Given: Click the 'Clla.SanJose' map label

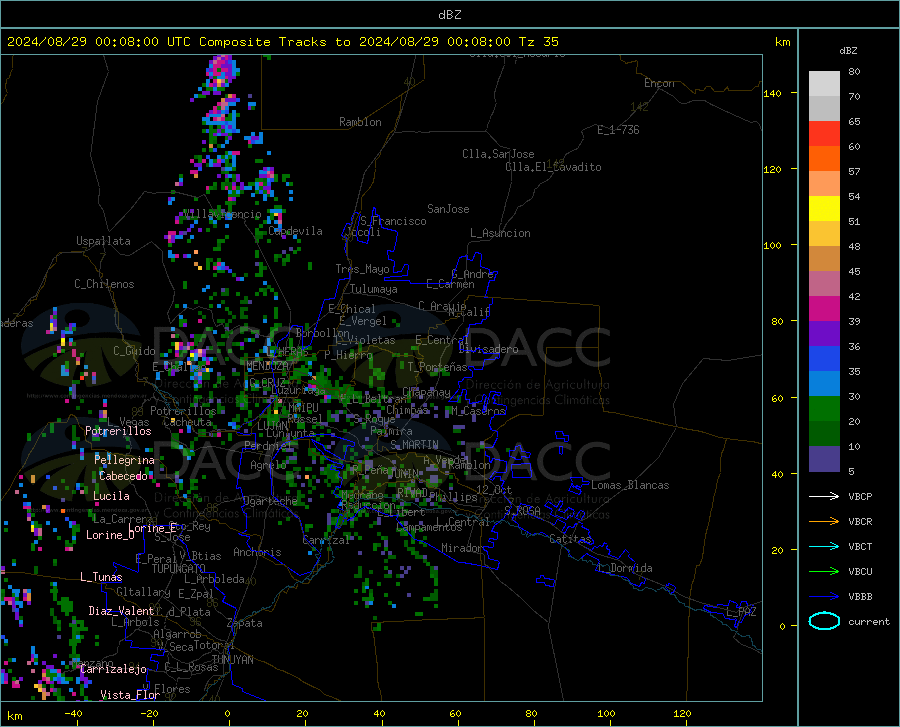Looking at the screenshot, I should pos(498,154).
